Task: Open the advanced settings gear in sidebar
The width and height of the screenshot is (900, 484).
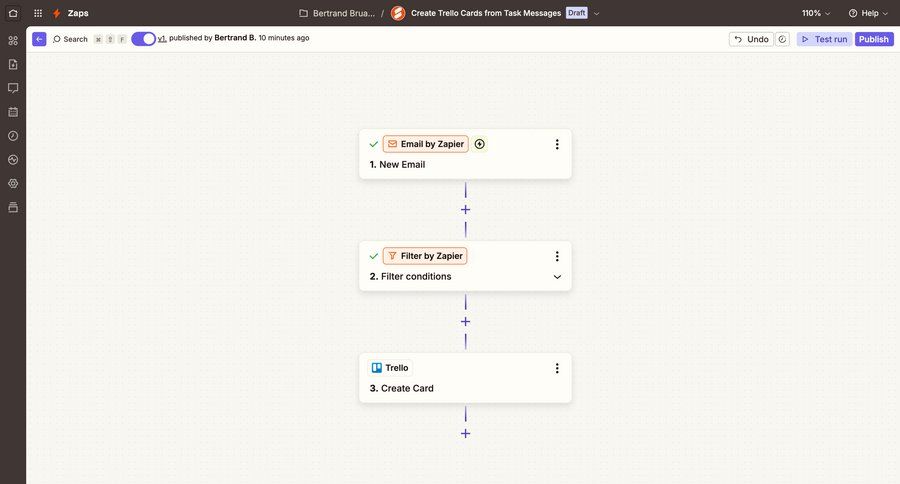Action: coord(13,183)
